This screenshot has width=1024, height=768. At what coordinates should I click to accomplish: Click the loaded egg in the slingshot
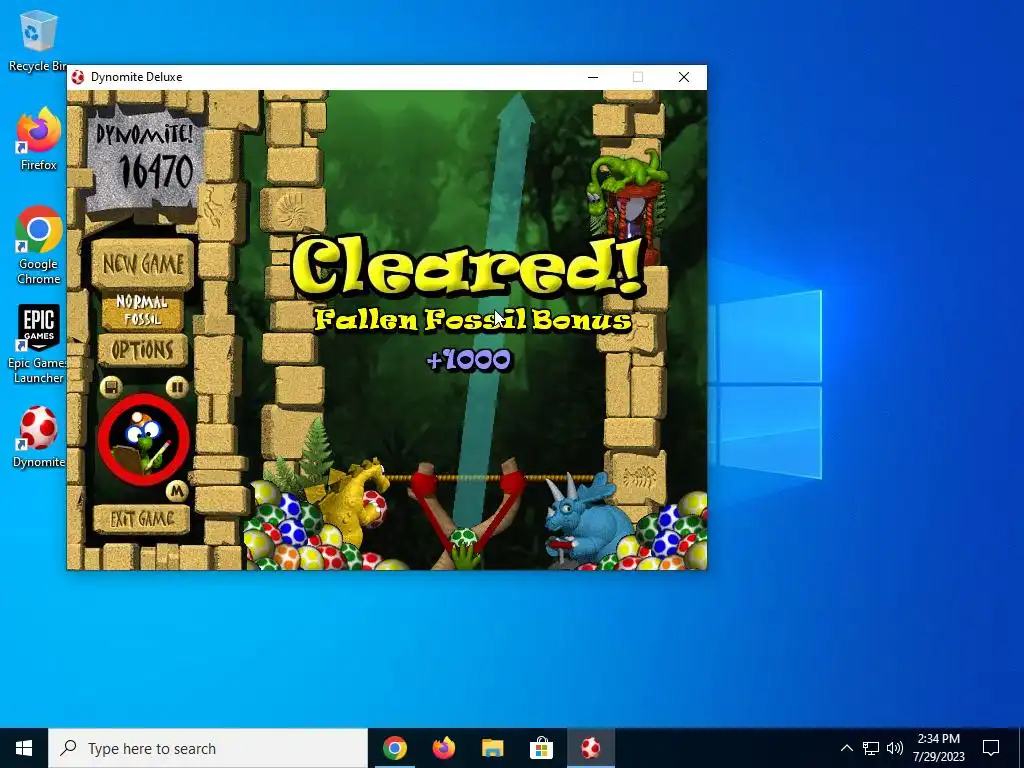(x=464, y=538)
